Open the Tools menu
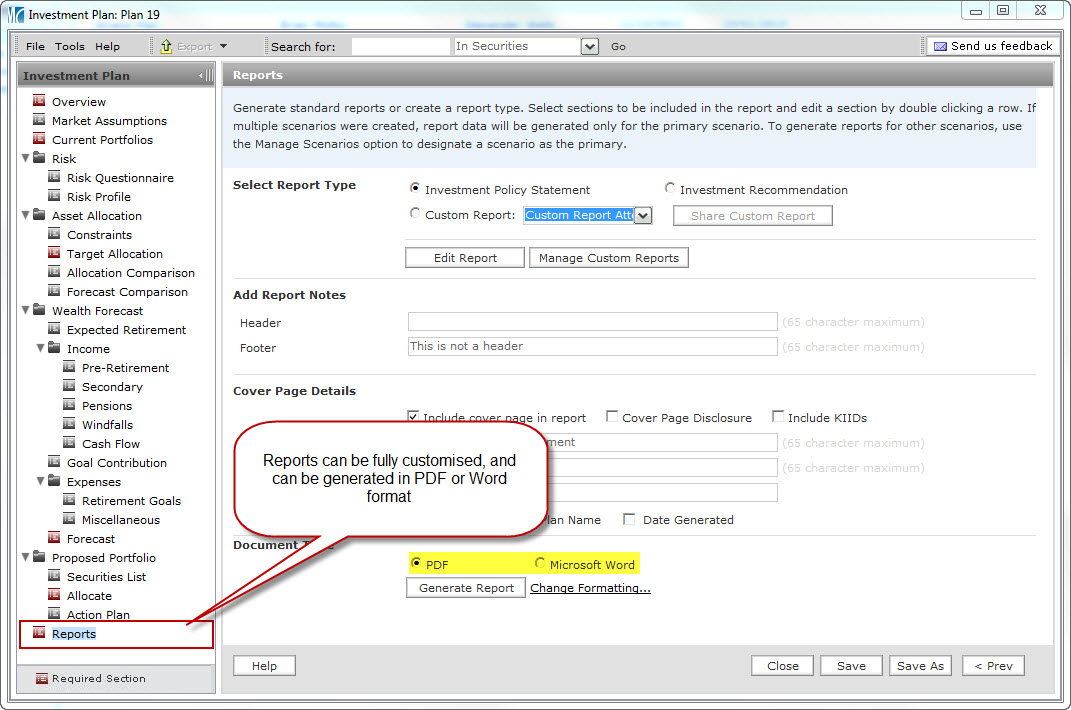The image size is (1071, 710). tap(70, 46)
